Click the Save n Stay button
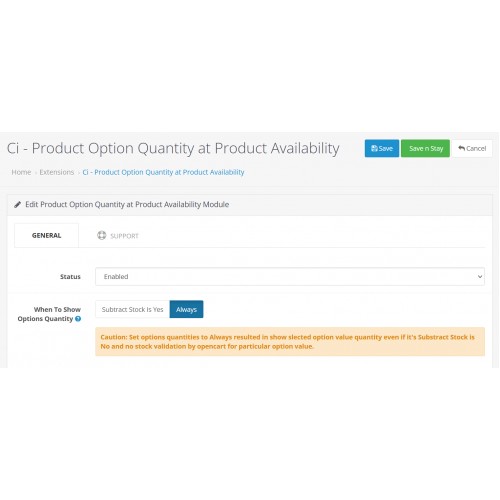The height and width of the screenshot is (500, 500). 425,148
